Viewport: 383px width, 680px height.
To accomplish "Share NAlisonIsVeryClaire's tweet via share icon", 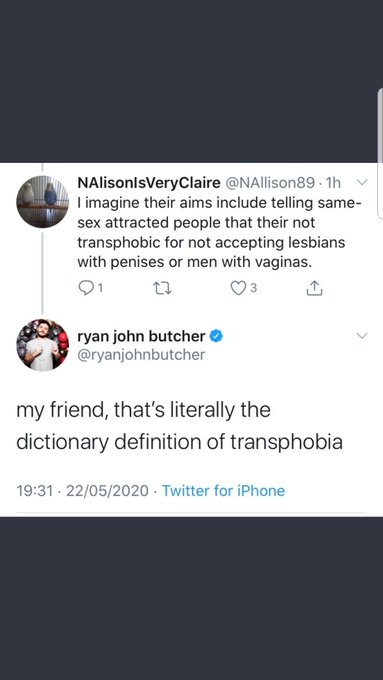I will pyautogui.click(x=314, y=288).
